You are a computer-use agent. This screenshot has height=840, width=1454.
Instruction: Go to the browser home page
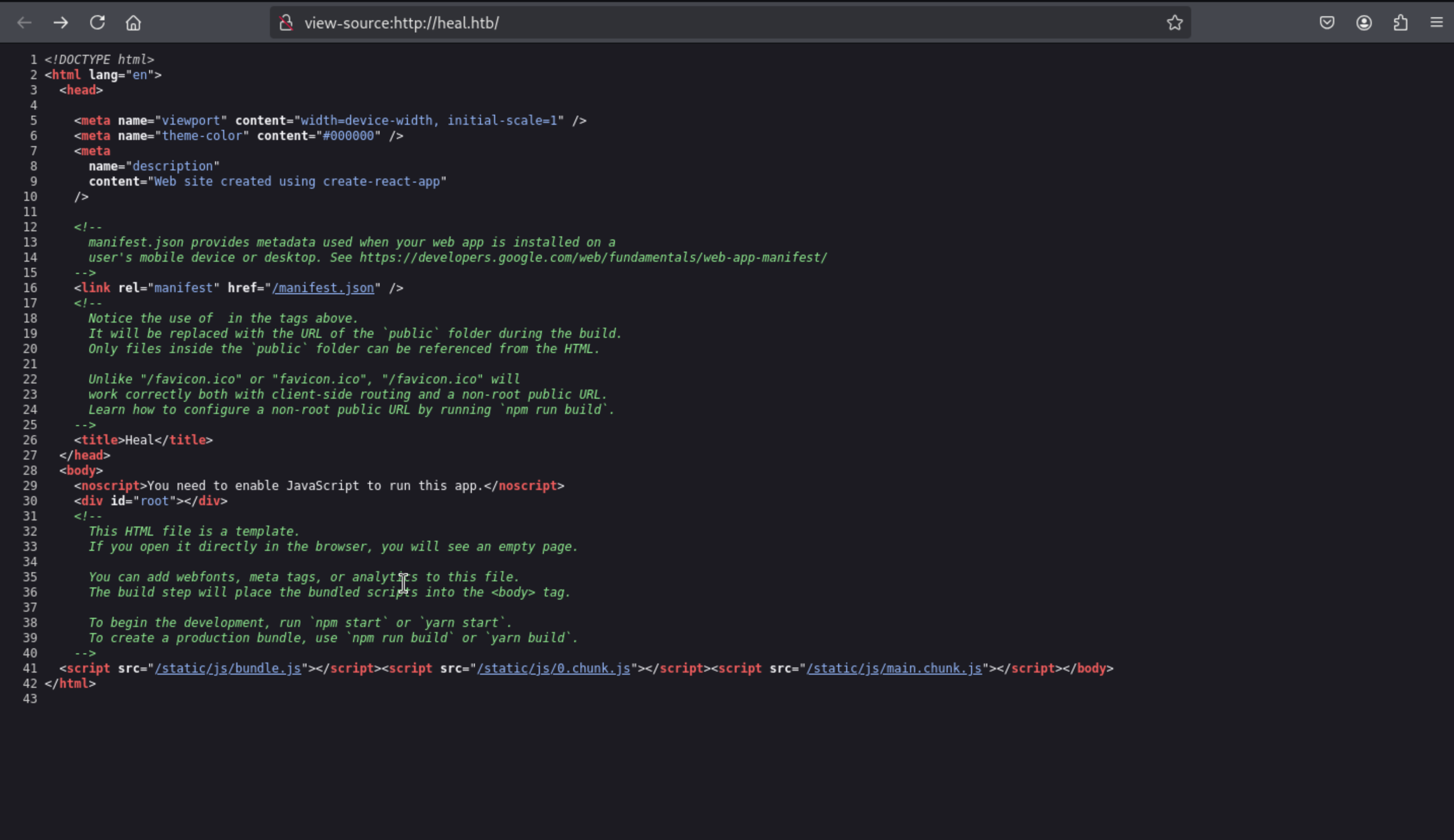133,23
